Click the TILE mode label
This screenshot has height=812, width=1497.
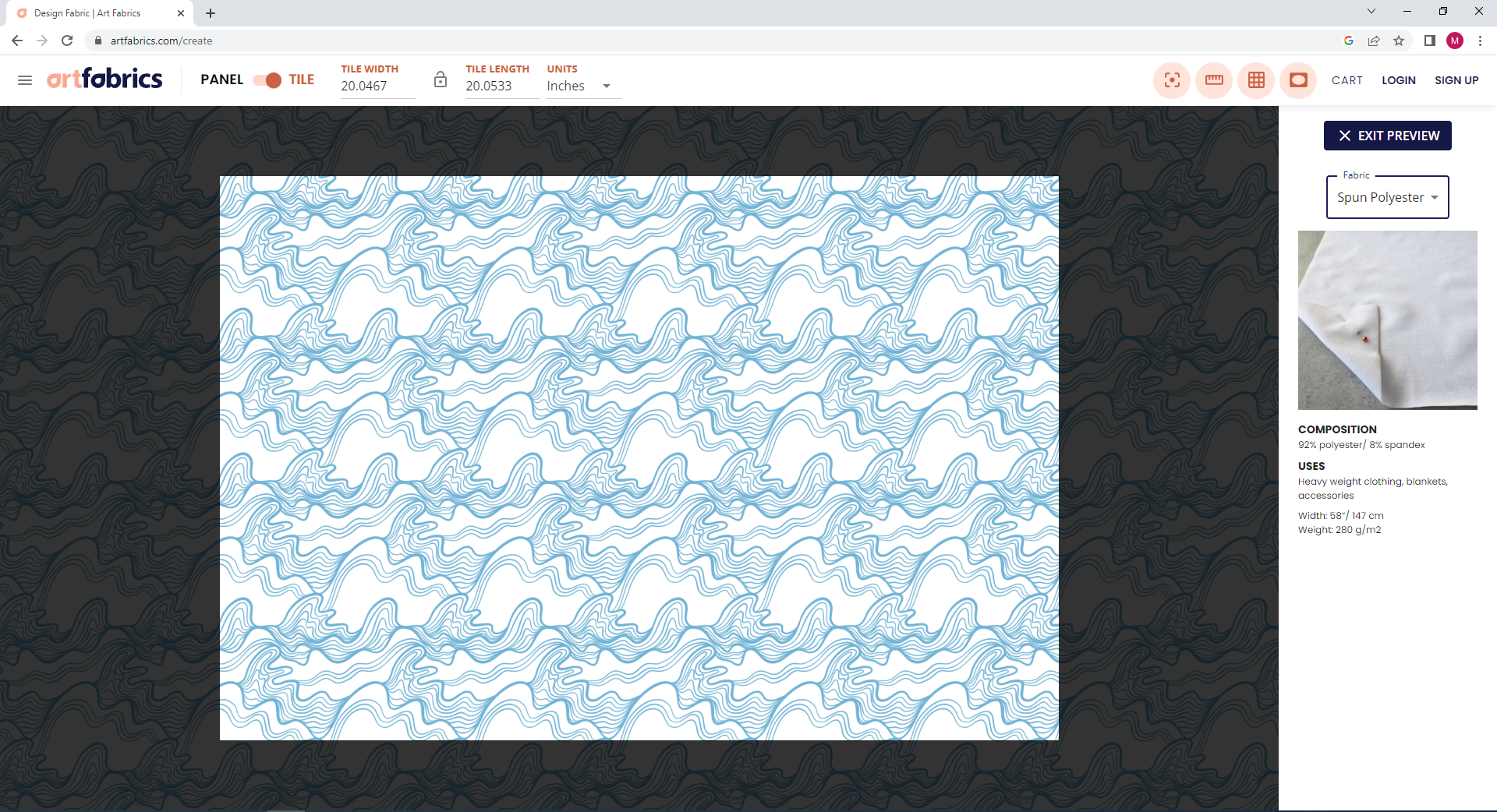(x=302, y=79)
